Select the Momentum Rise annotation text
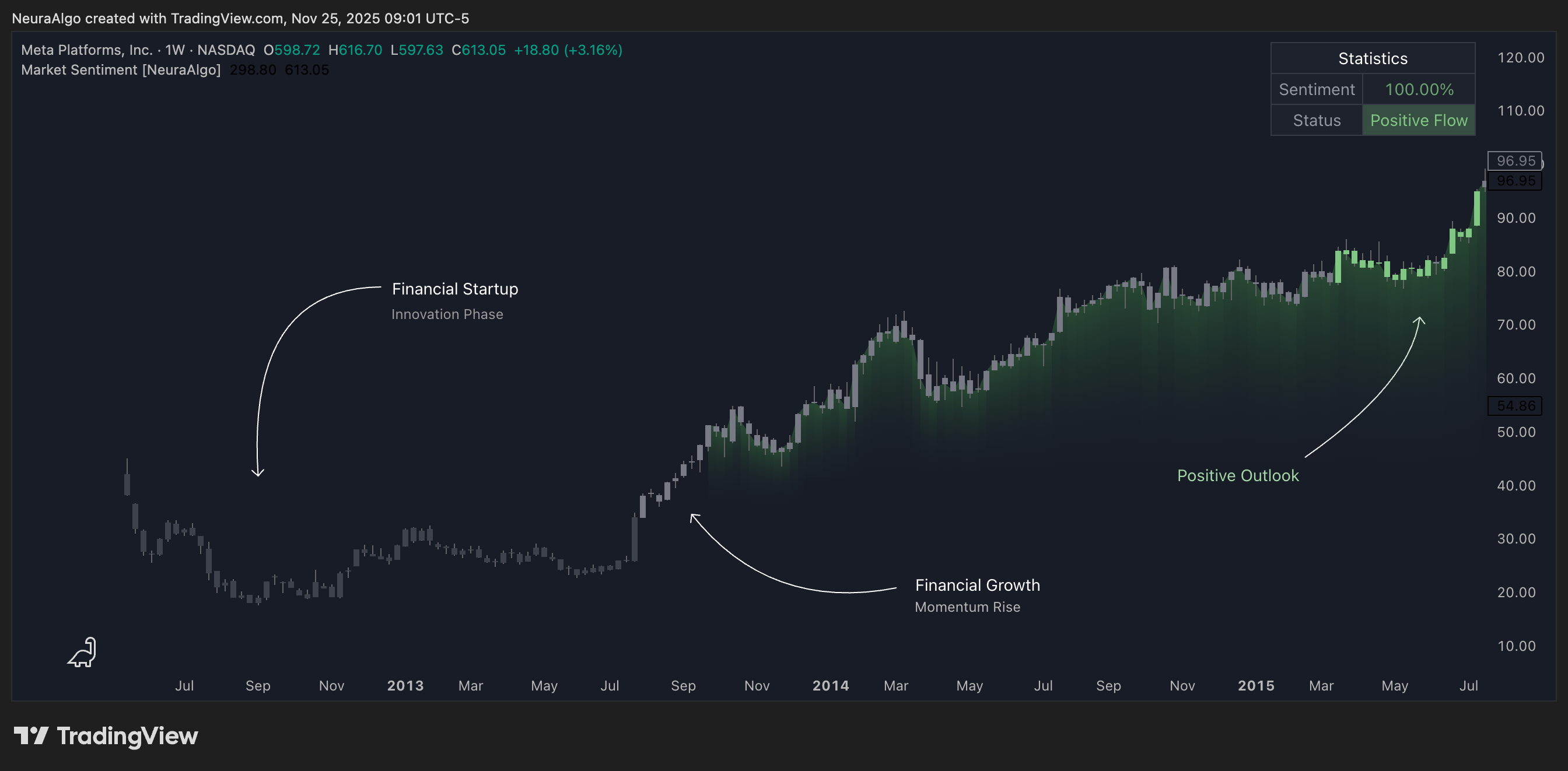This screenshot has width=1568, height=771. coord(967,607)
